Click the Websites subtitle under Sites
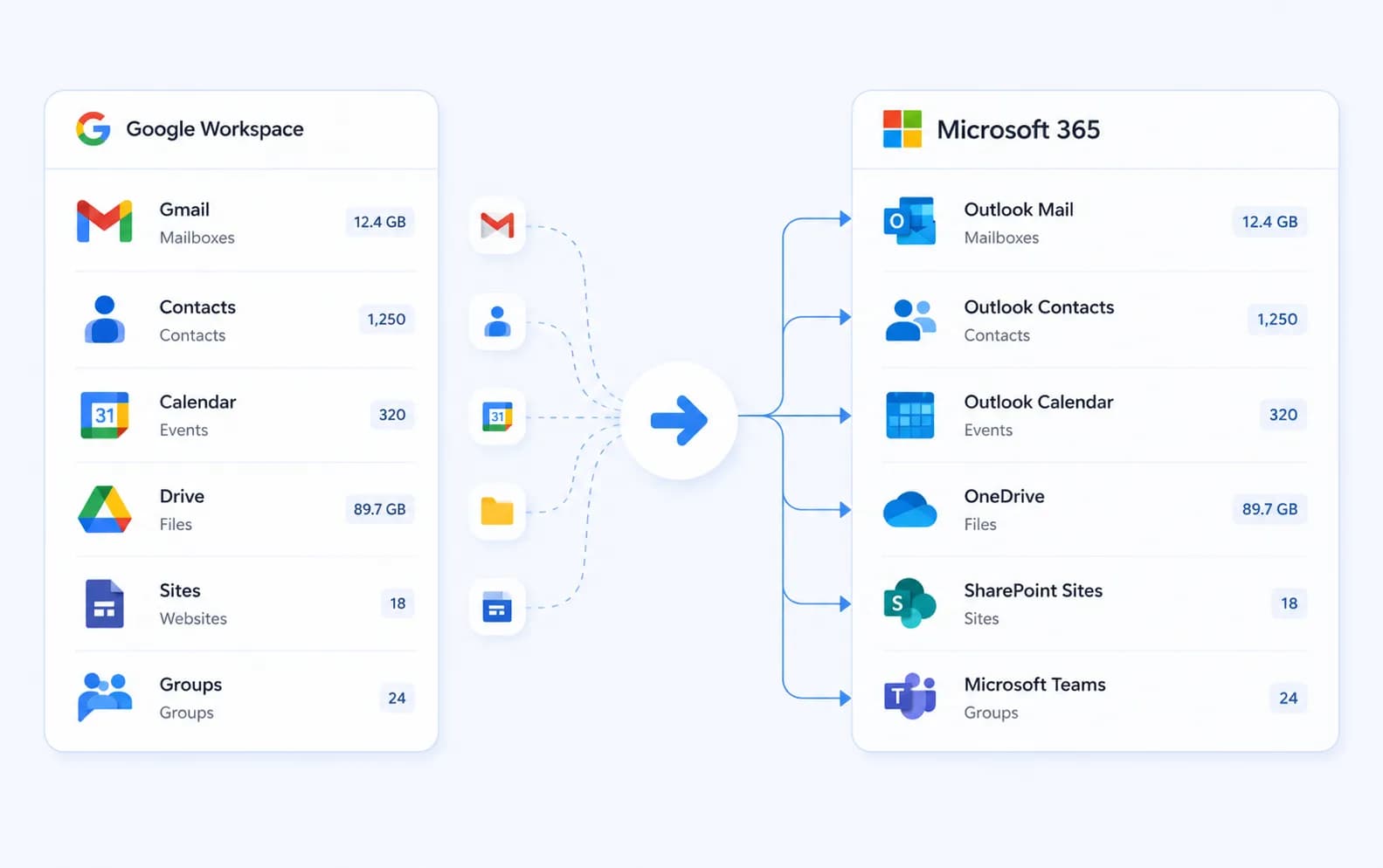 (x=193, y=618)
